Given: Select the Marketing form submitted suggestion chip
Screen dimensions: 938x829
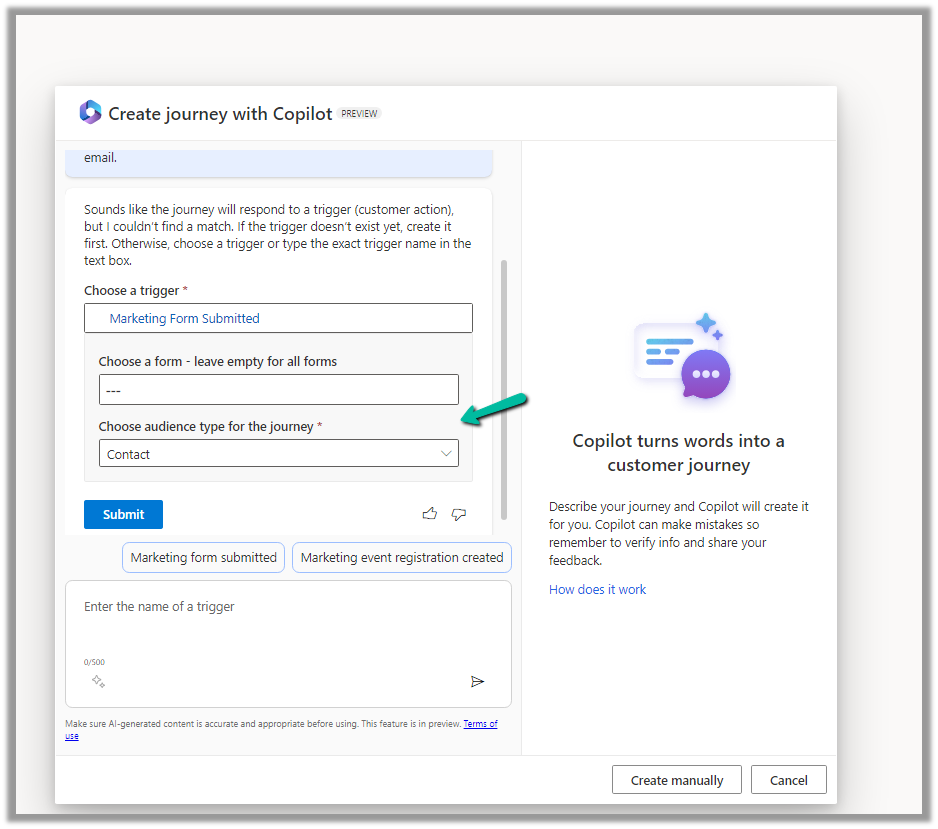Looking at the screenshot, I should (203, 558).
